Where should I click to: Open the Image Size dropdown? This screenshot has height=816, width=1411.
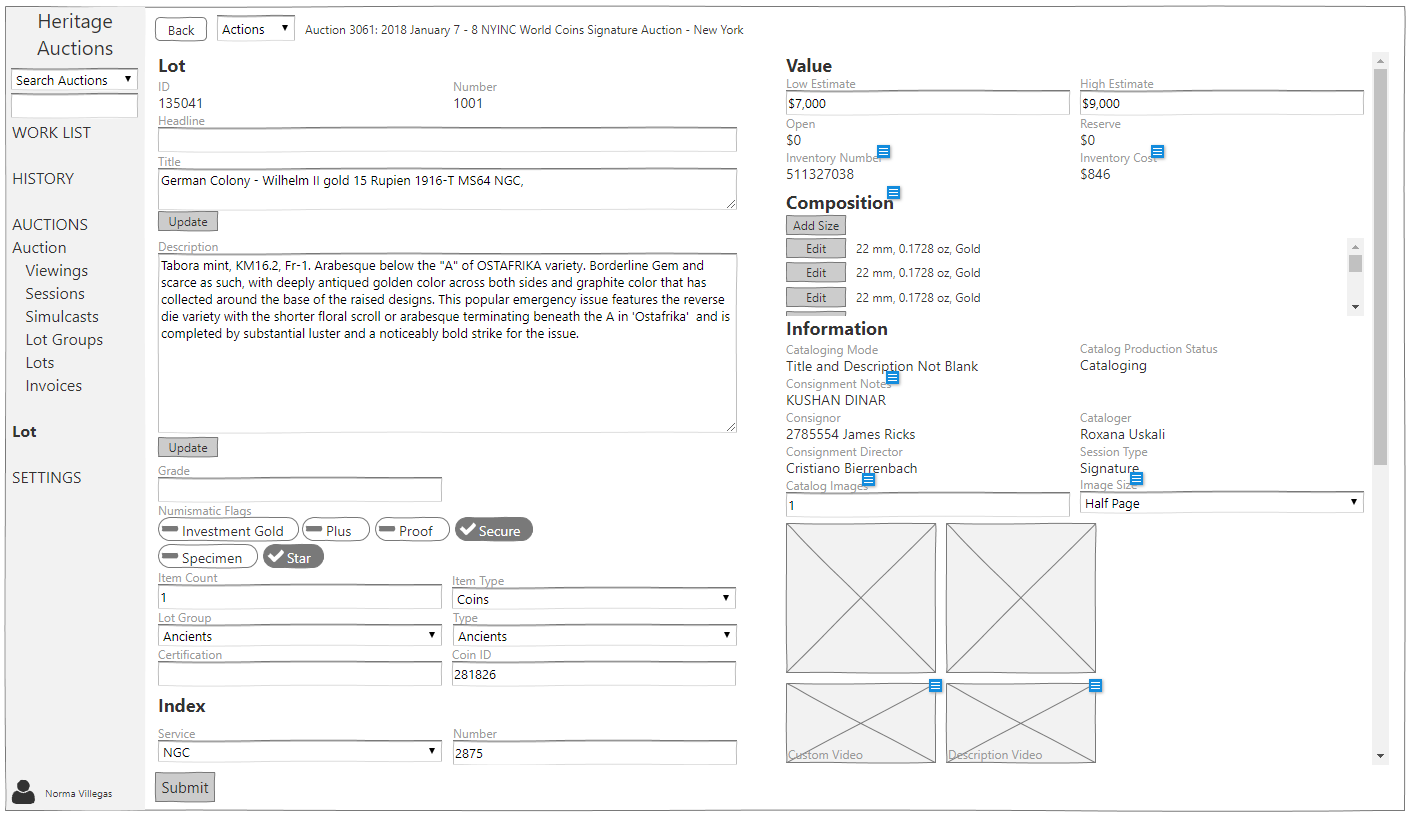(x=1222, y=503)
